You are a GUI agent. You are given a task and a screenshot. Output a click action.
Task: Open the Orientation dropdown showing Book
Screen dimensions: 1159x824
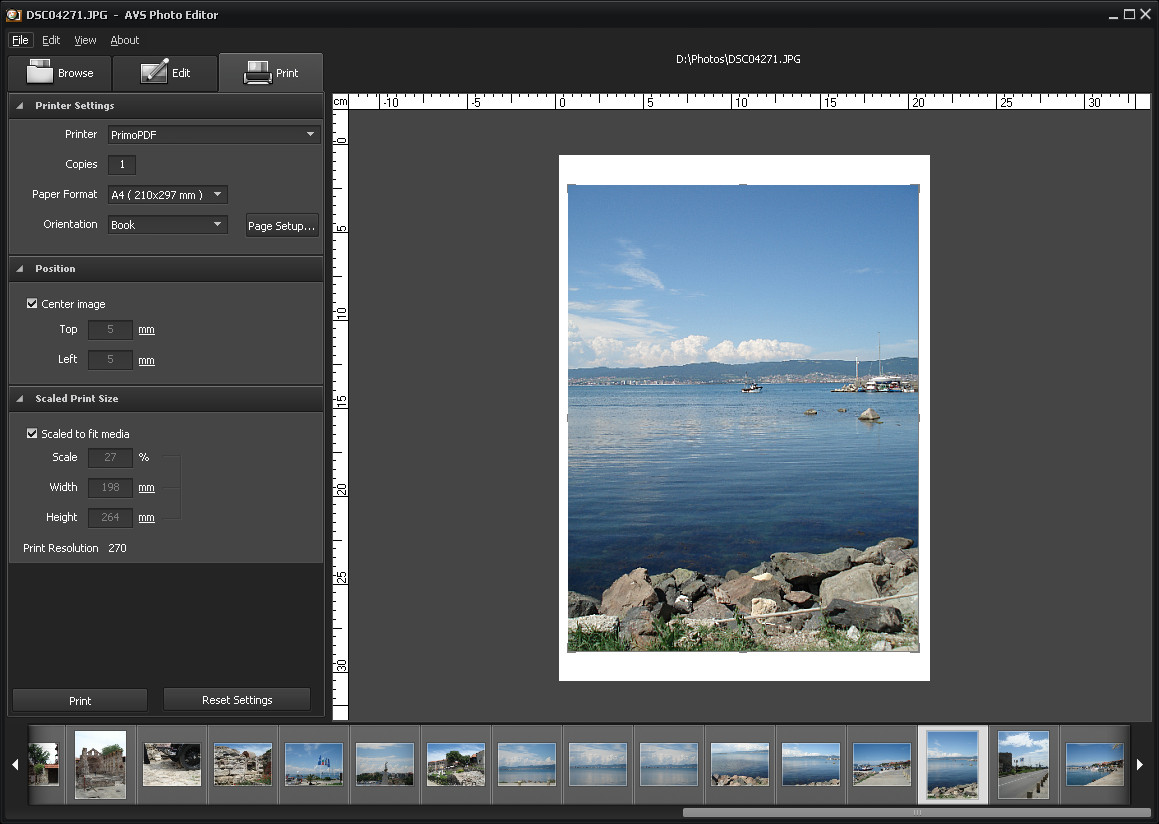tap(167, 225)
